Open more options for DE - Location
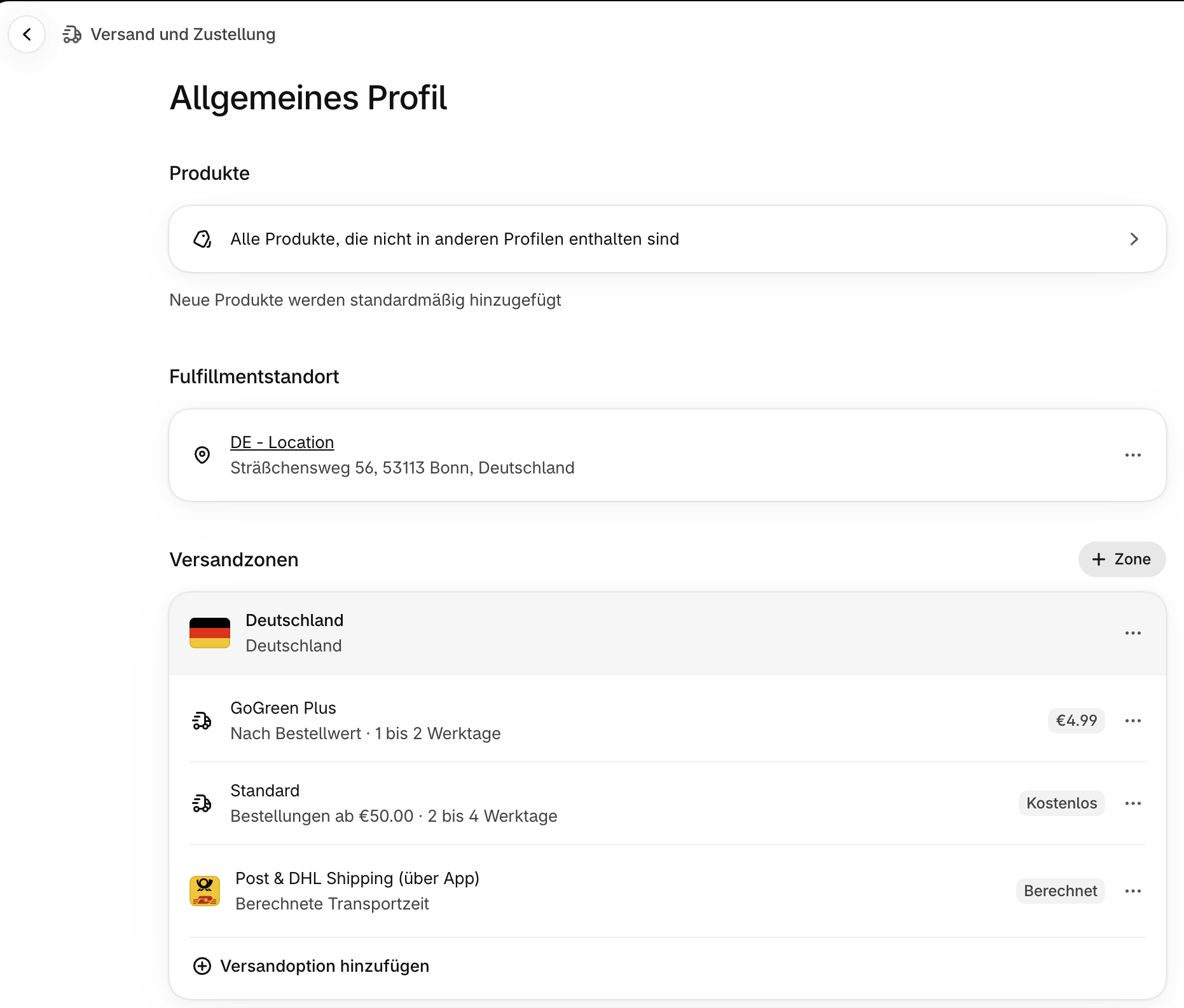Screen dimensions: 1184x1008 point(1132,455)
